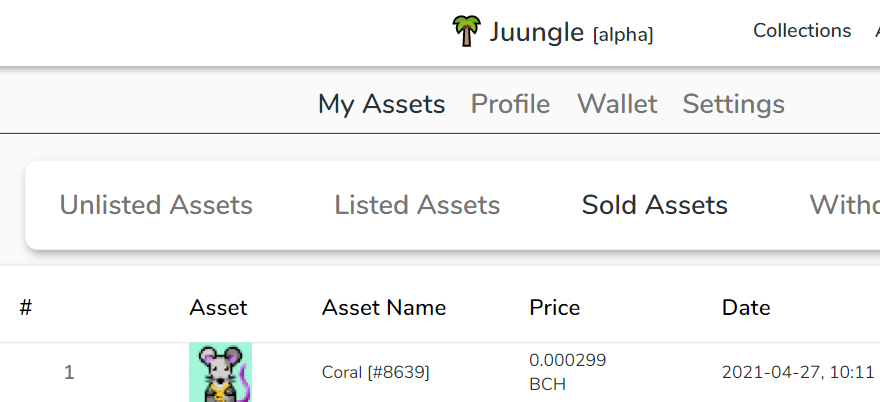
Task: Click the 0.000299 BCH price cell
Action: 567,372
